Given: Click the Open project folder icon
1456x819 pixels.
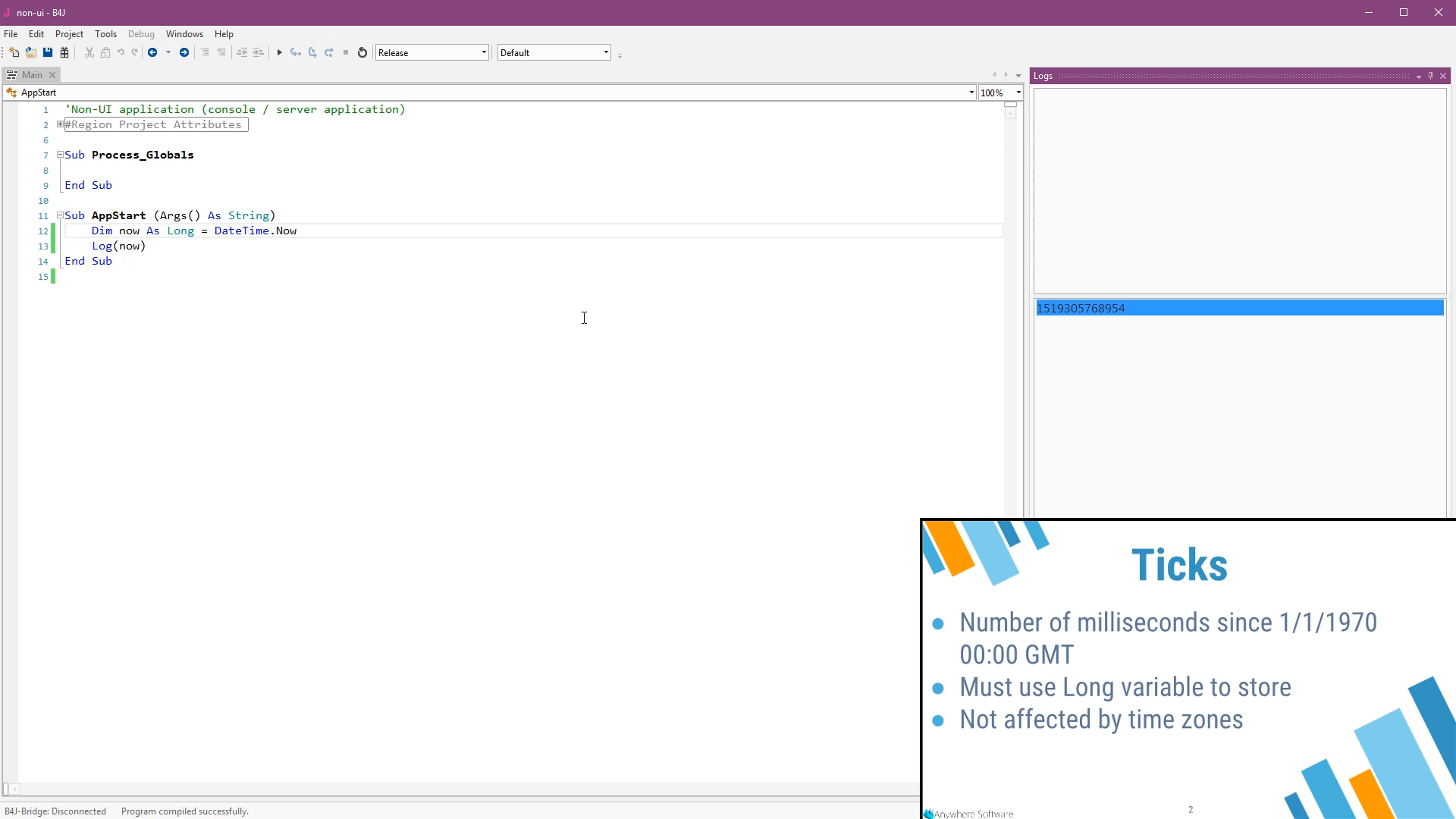Looking at the screenshot, I should [31, 52].
